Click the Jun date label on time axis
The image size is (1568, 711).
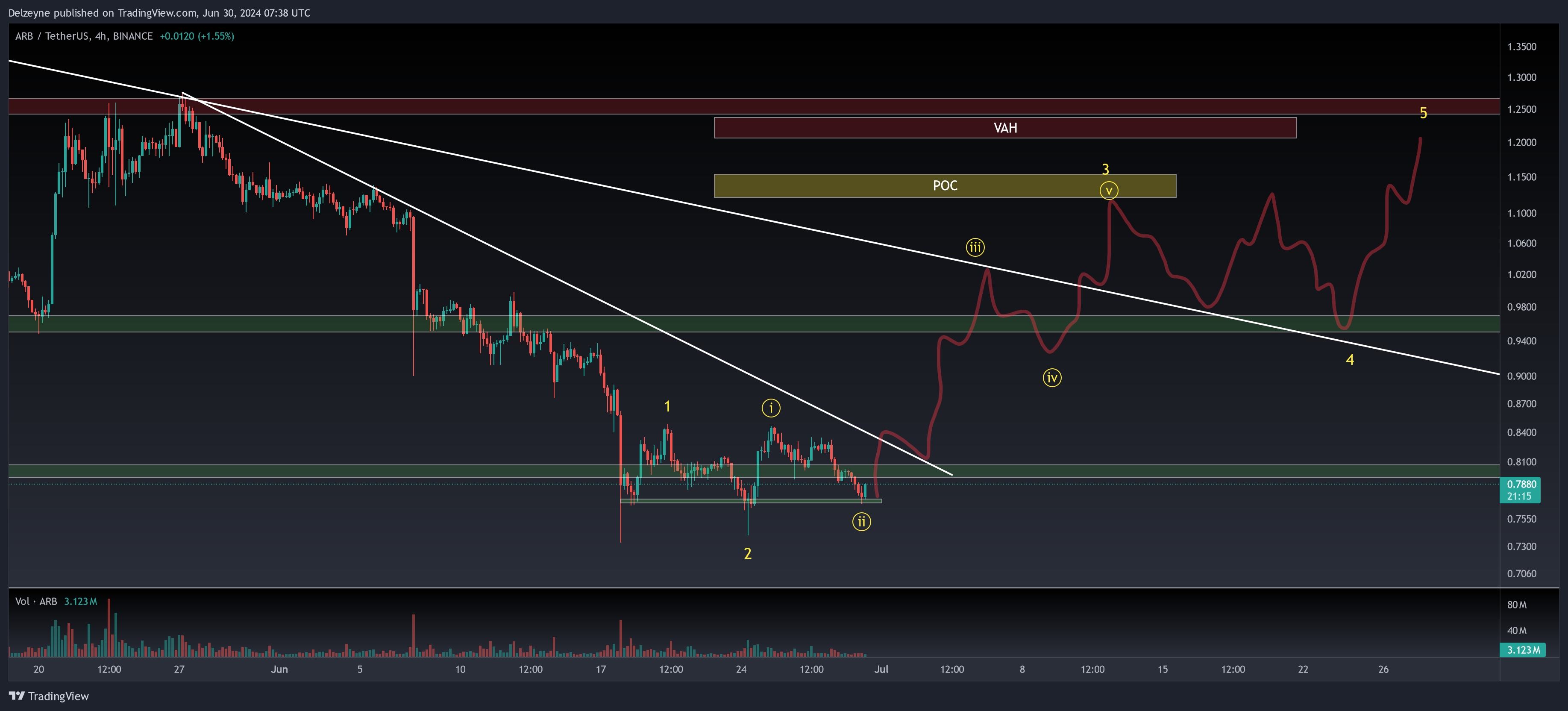tap(279, 669)
